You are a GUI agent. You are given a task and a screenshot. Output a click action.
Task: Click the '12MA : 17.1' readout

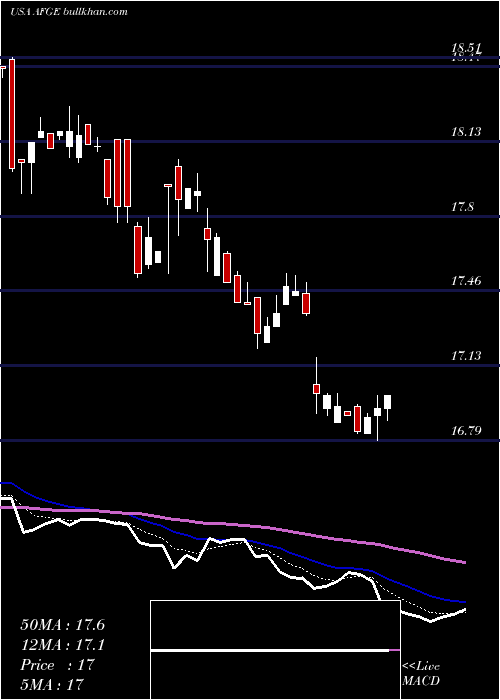pyautogui.click(x=62, y=645)
